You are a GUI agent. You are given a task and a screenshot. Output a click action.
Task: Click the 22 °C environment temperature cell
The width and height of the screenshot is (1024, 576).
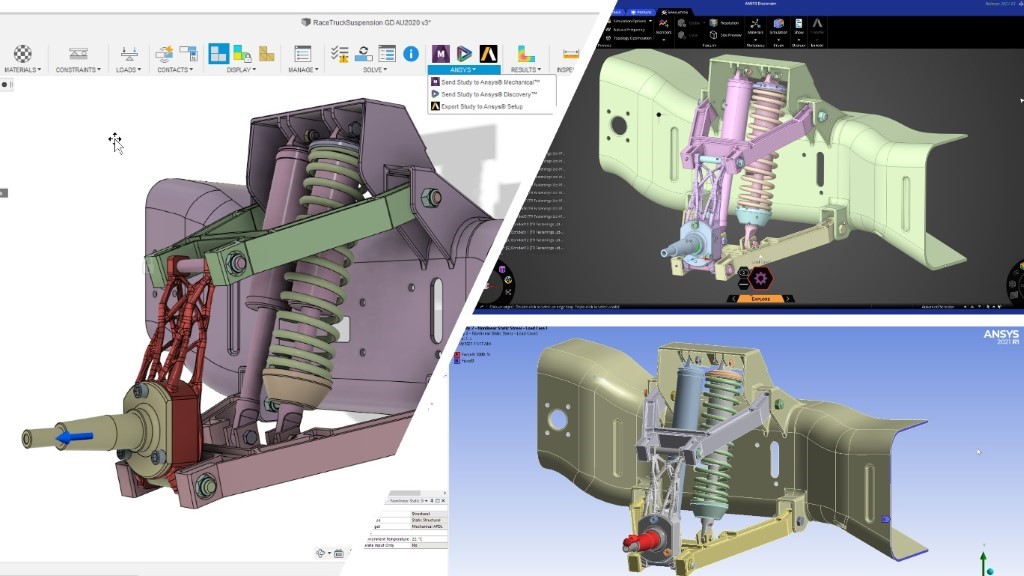427,539
